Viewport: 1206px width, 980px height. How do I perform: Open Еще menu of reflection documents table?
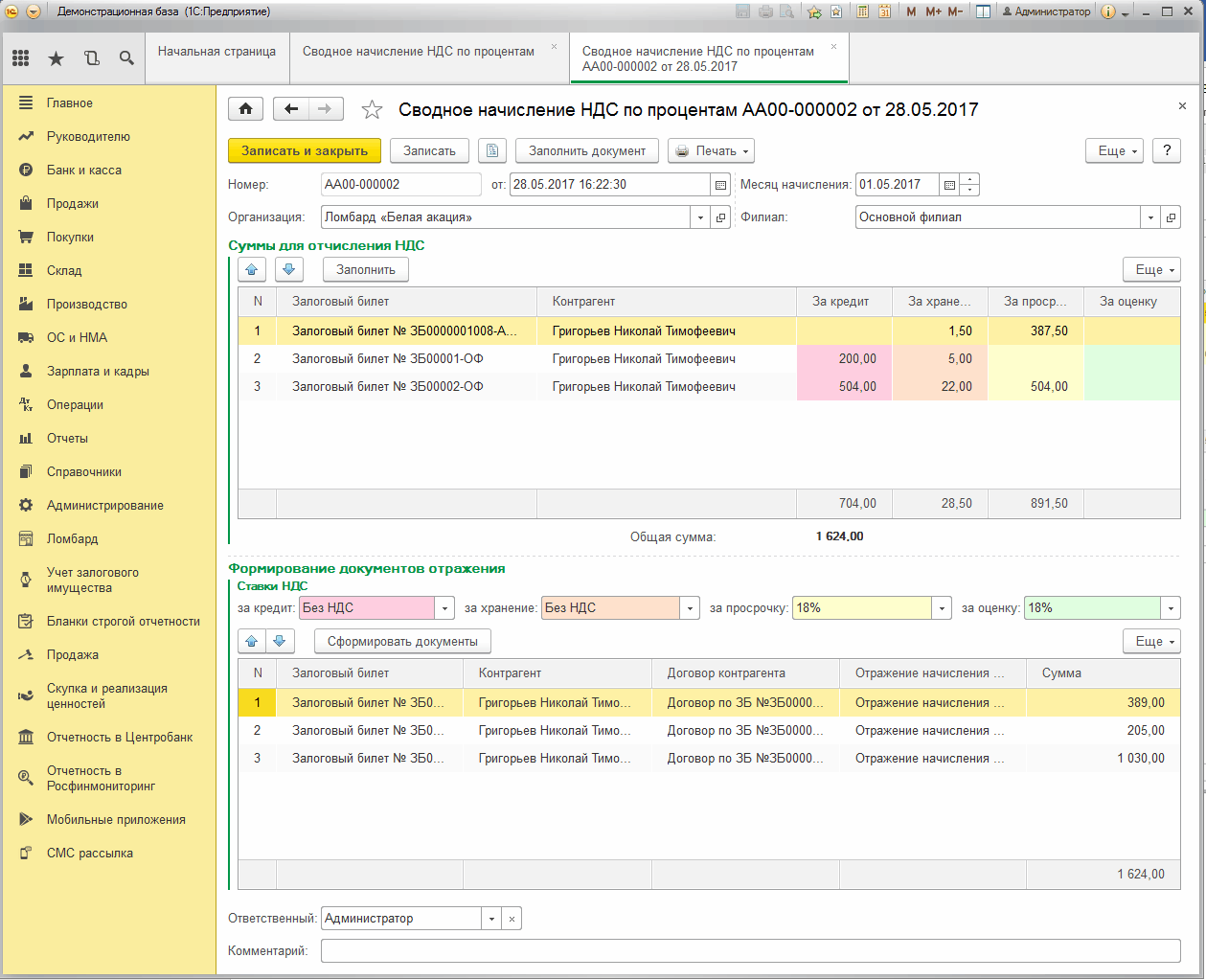[x=1151, y=641]
